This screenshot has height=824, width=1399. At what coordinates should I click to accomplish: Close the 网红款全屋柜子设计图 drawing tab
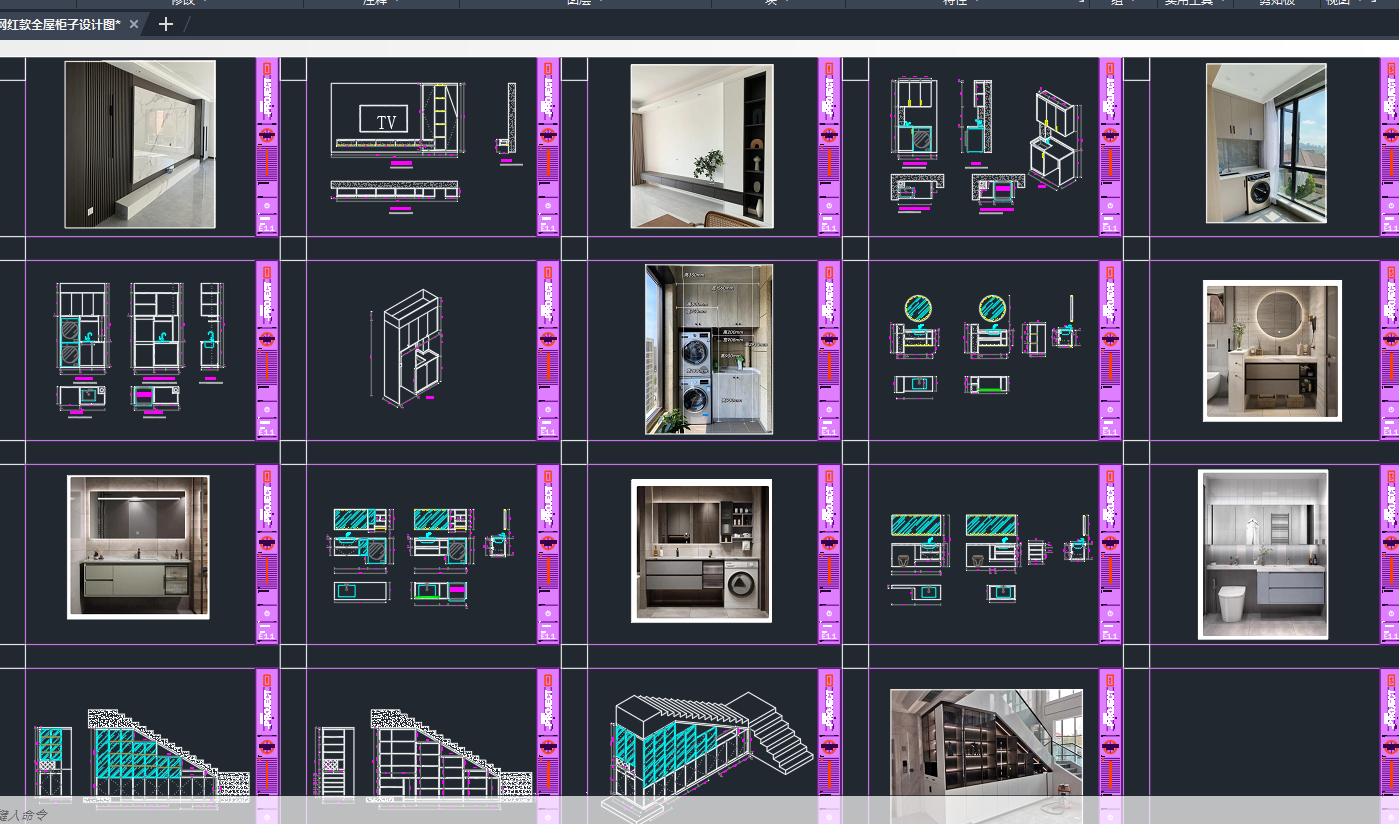click(x=134, y=24)
